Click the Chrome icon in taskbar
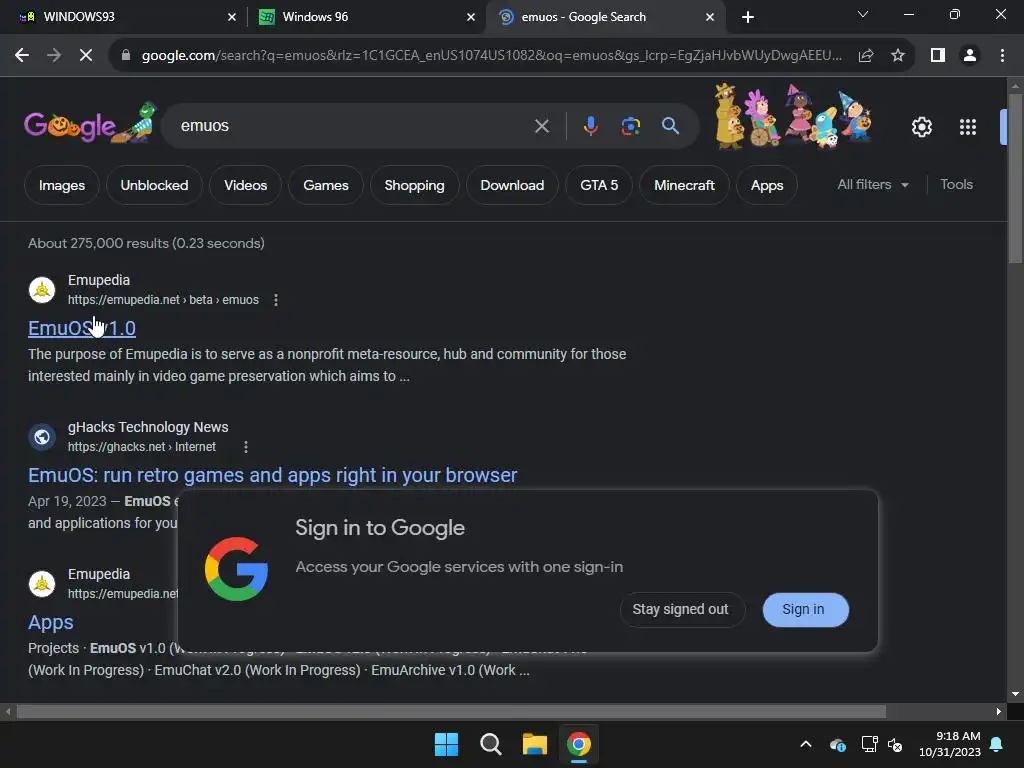The width and height of the screenshot is (1024, 768). 579,744
